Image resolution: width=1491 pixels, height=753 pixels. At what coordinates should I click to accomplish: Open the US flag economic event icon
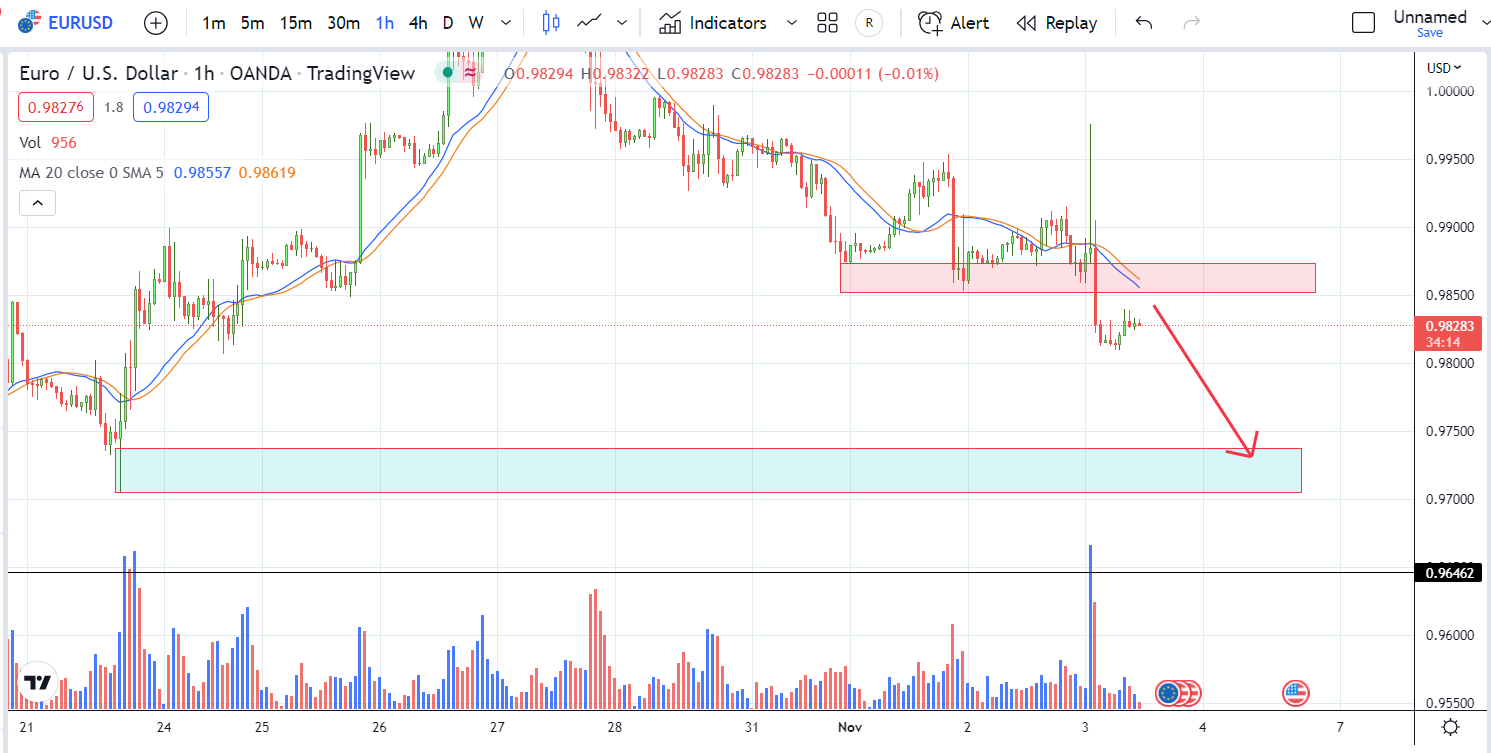(1296, 692)
